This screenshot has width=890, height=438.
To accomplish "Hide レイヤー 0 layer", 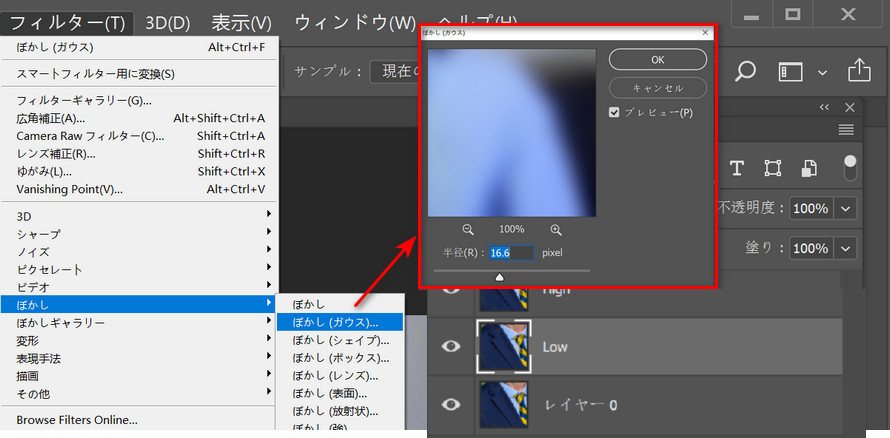I will pyautogui.click(x=451, y=404).
